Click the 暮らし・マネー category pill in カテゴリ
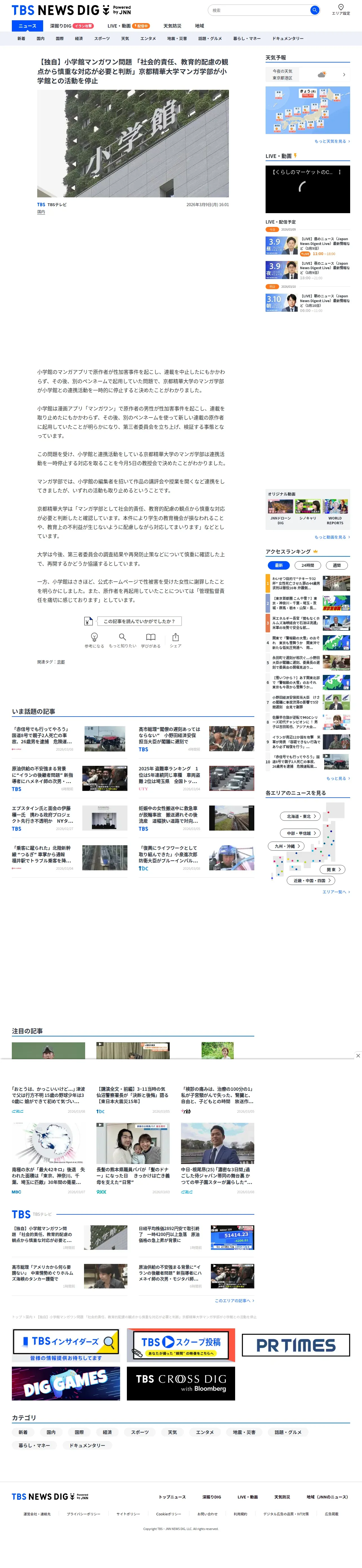 click(x=34, y=1445)
